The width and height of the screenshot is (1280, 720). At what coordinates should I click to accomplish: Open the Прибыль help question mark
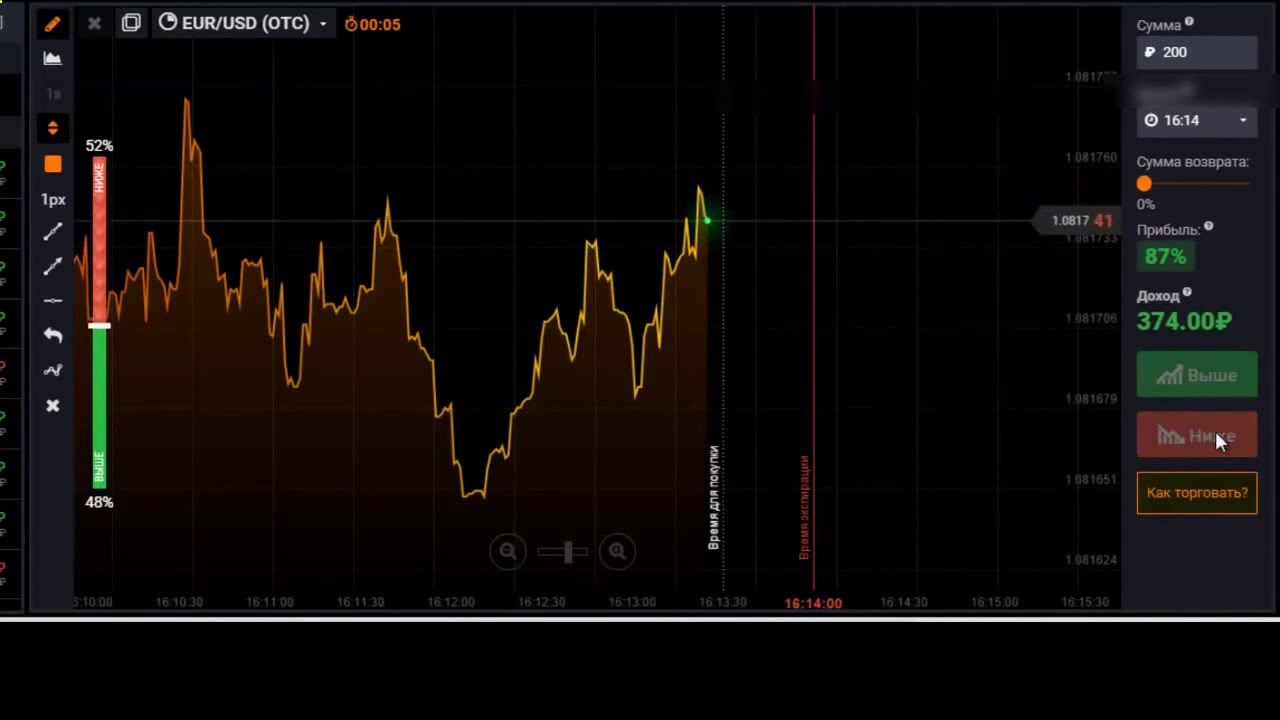1208,227
